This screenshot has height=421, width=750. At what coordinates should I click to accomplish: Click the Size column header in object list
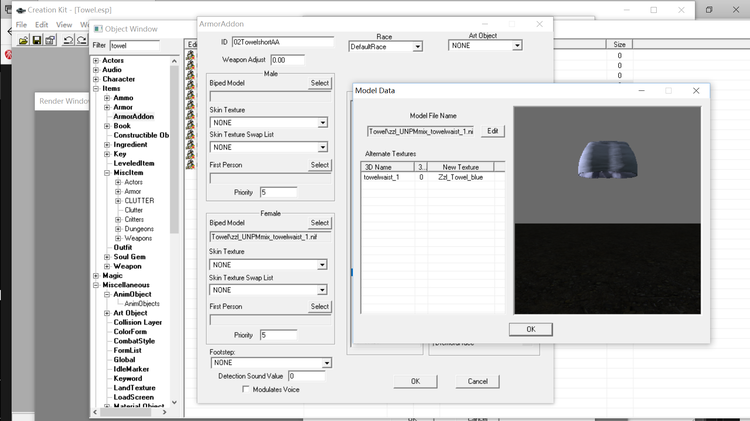[619, 44]
